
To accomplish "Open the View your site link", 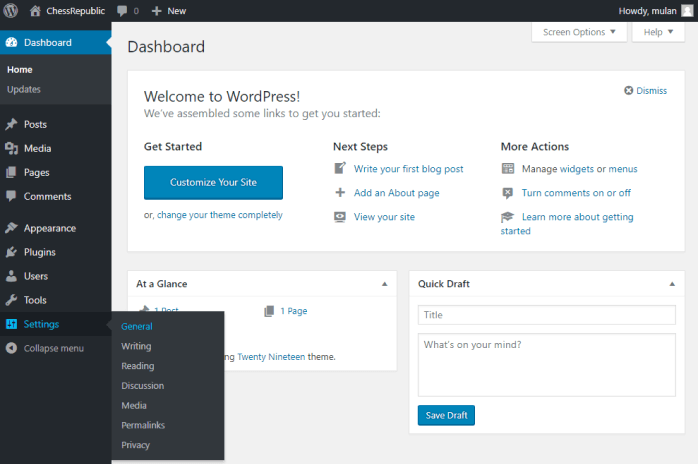I will [384, 217].
